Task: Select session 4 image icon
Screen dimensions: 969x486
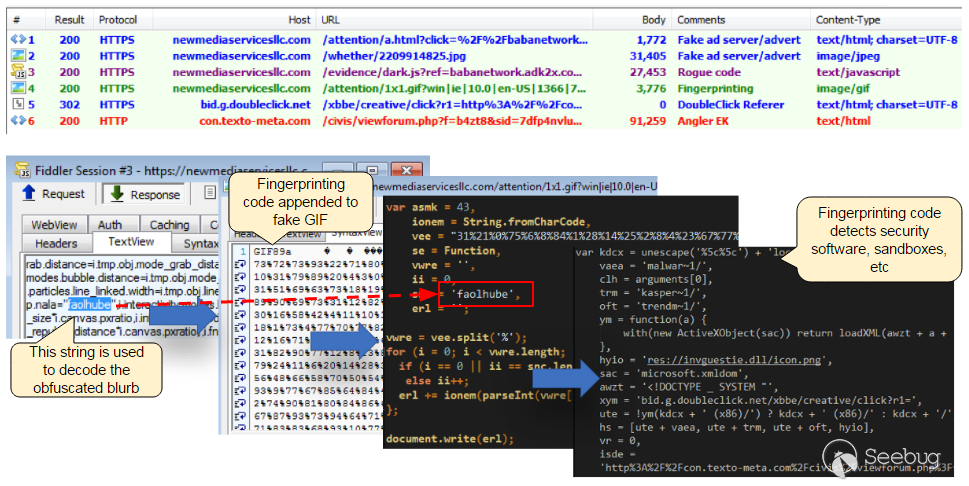Action: [x=17, y=88]
